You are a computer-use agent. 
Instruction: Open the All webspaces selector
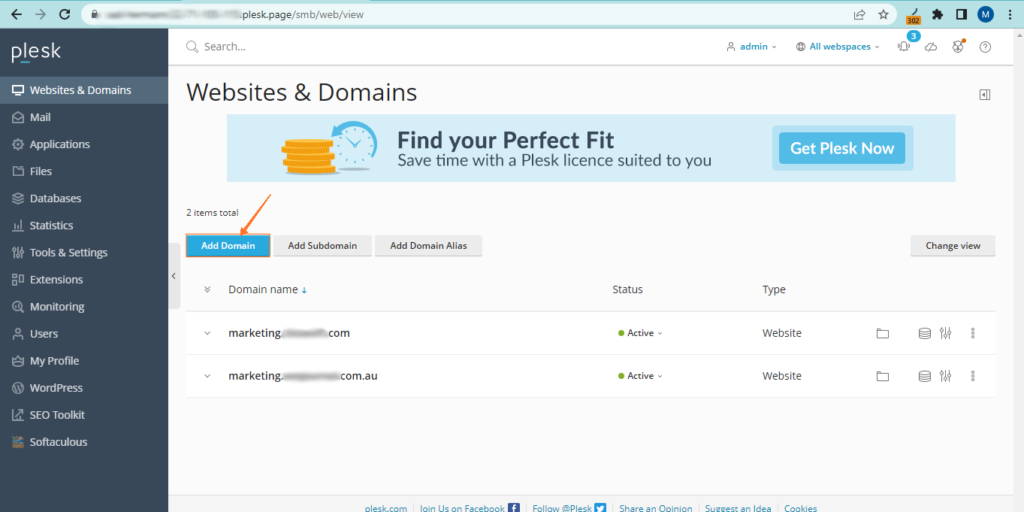pyautogui.click(x=838, y=47)
